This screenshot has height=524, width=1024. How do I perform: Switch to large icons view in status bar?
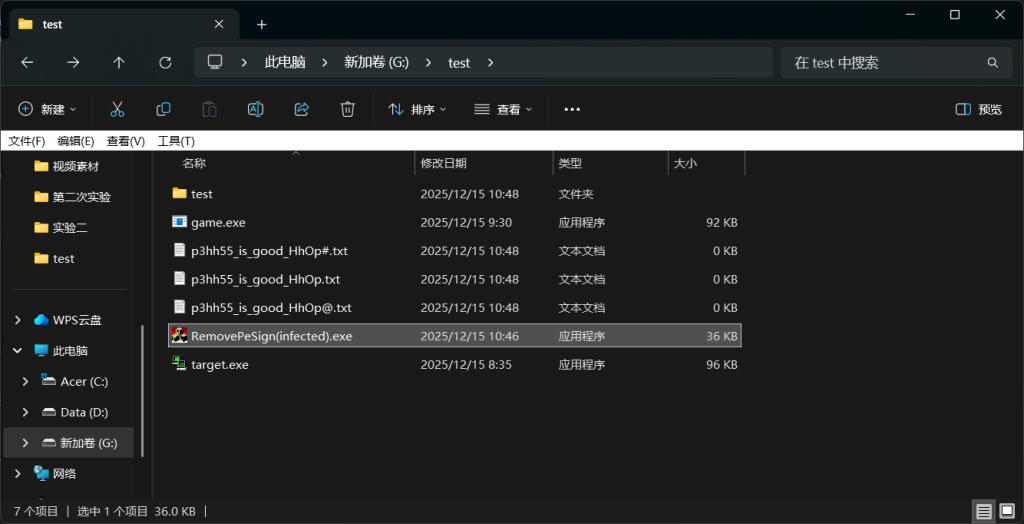(x=1006, y=511)
